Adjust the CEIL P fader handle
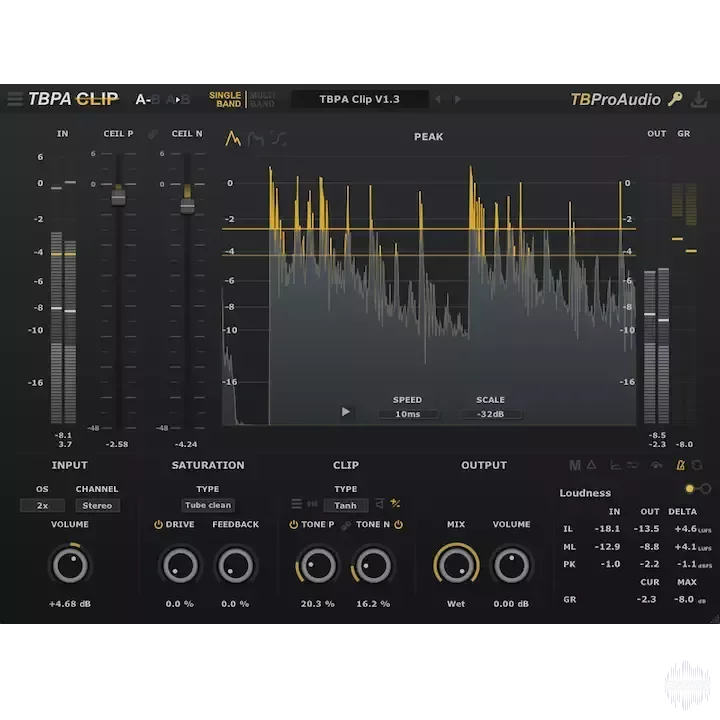This screenshot has height=720, width=720. [118, 197]
